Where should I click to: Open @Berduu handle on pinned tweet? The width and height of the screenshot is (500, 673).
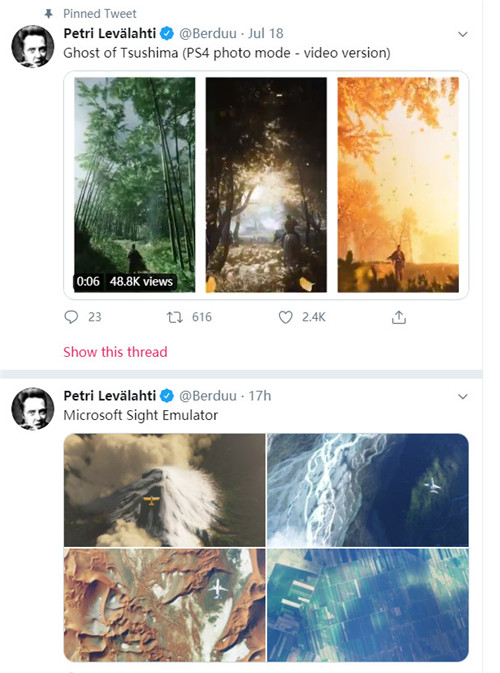pyautogui.click(x=208, y=33)
